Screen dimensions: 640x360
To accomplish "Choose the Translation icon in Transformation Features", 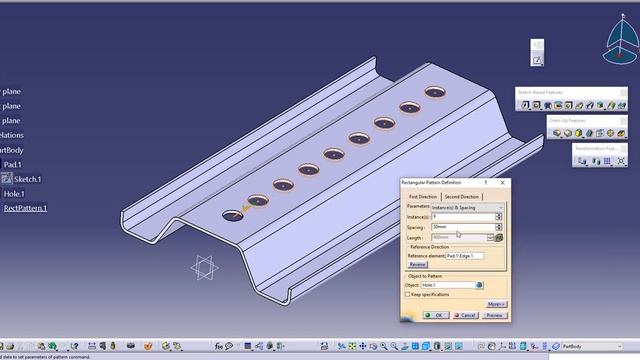I will 582,161.
